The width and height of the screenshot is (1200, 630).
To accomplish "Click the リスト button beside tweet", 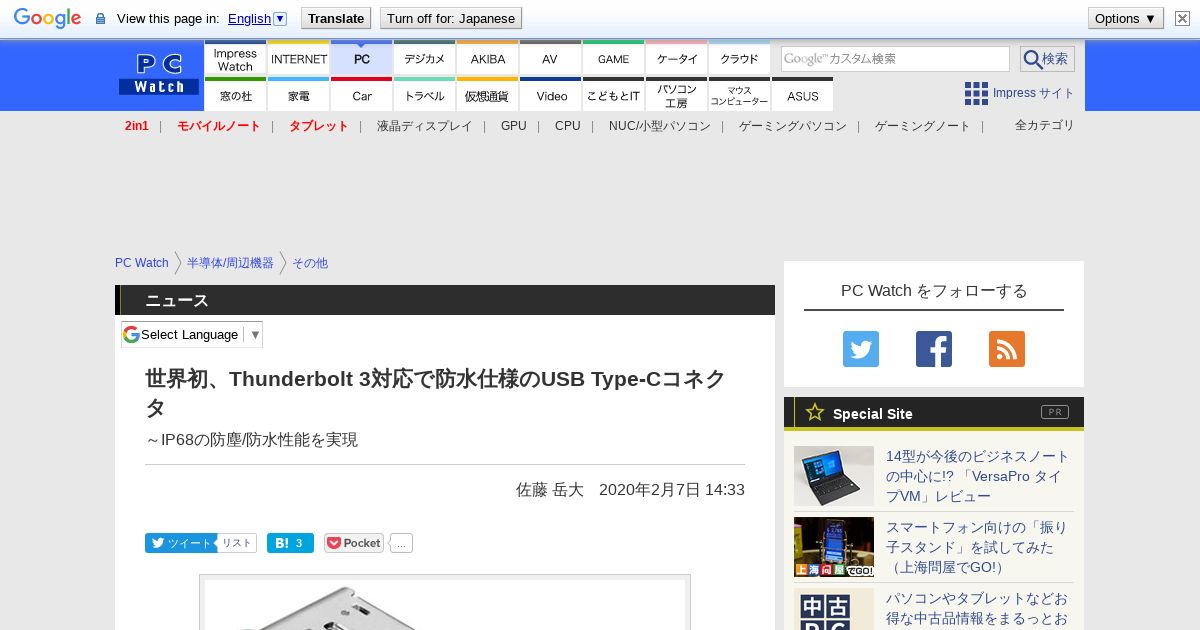I will point(236,543).
